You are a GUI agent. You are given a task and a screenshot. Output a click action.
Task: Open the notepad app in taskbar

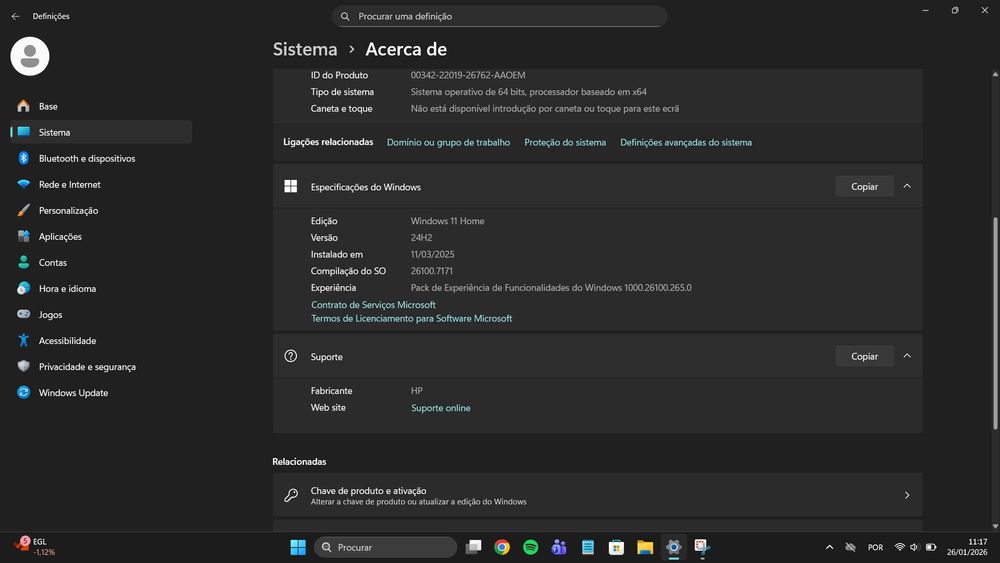pos(588,547)
